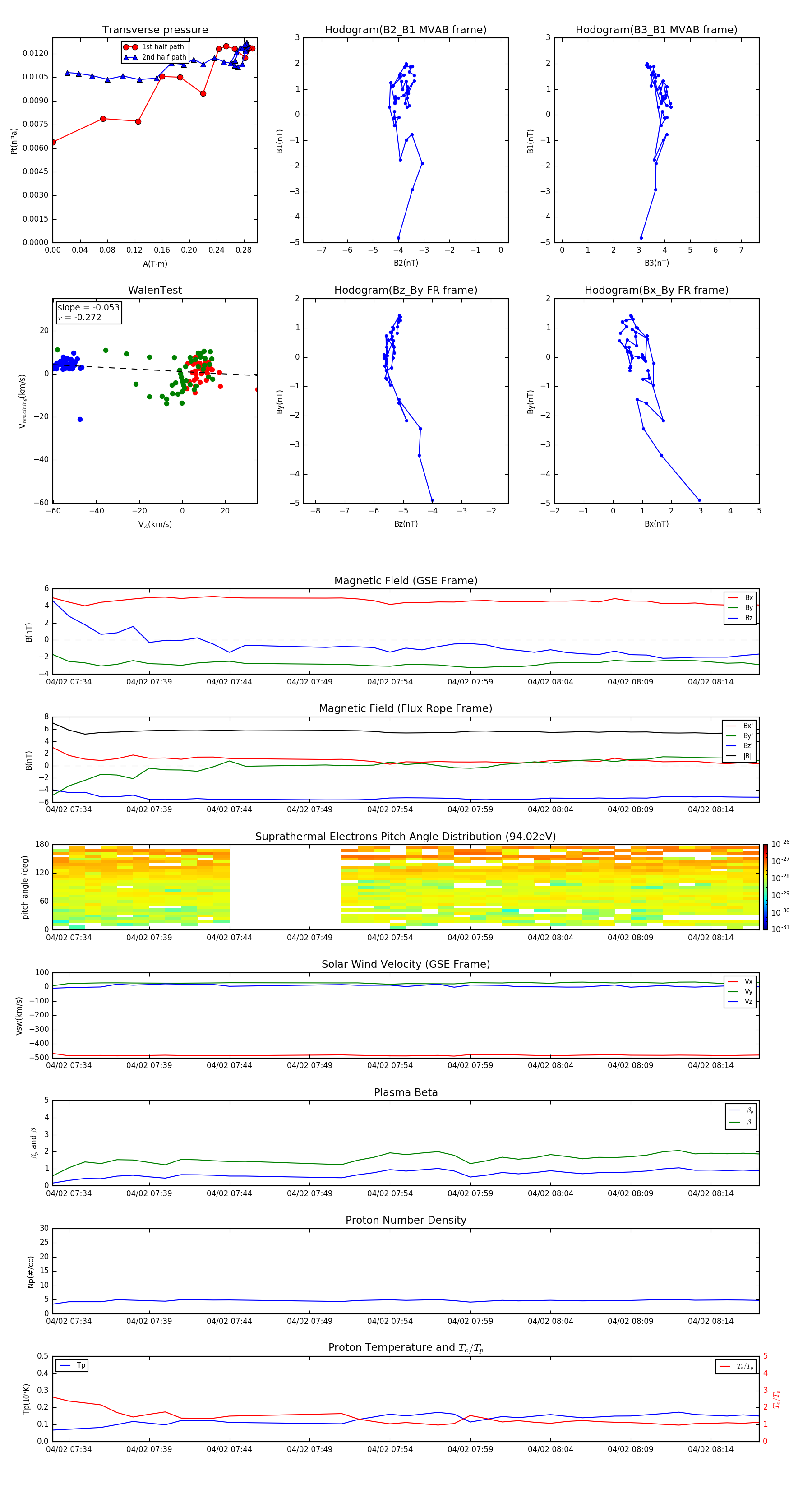Click the Bz entry in GSE legend
This screenshot has height=1489, width=812.
click(x=740, y=618)
